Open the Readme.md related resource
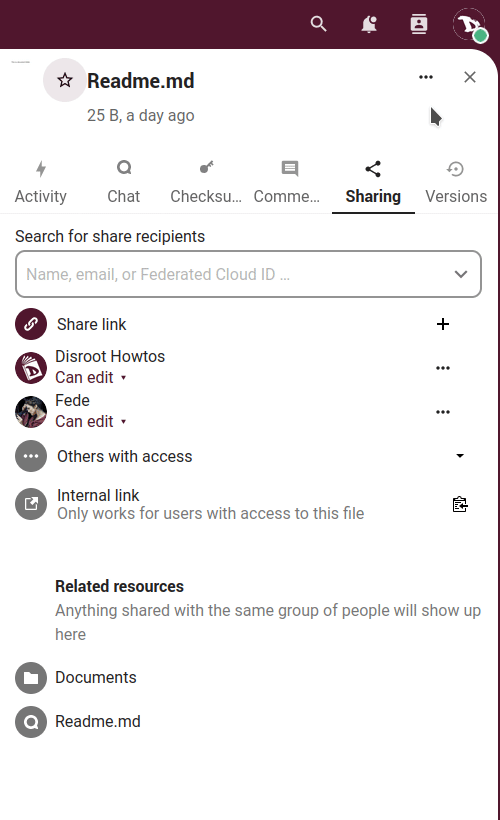500x820 pixels. click(x=97, y=722)
